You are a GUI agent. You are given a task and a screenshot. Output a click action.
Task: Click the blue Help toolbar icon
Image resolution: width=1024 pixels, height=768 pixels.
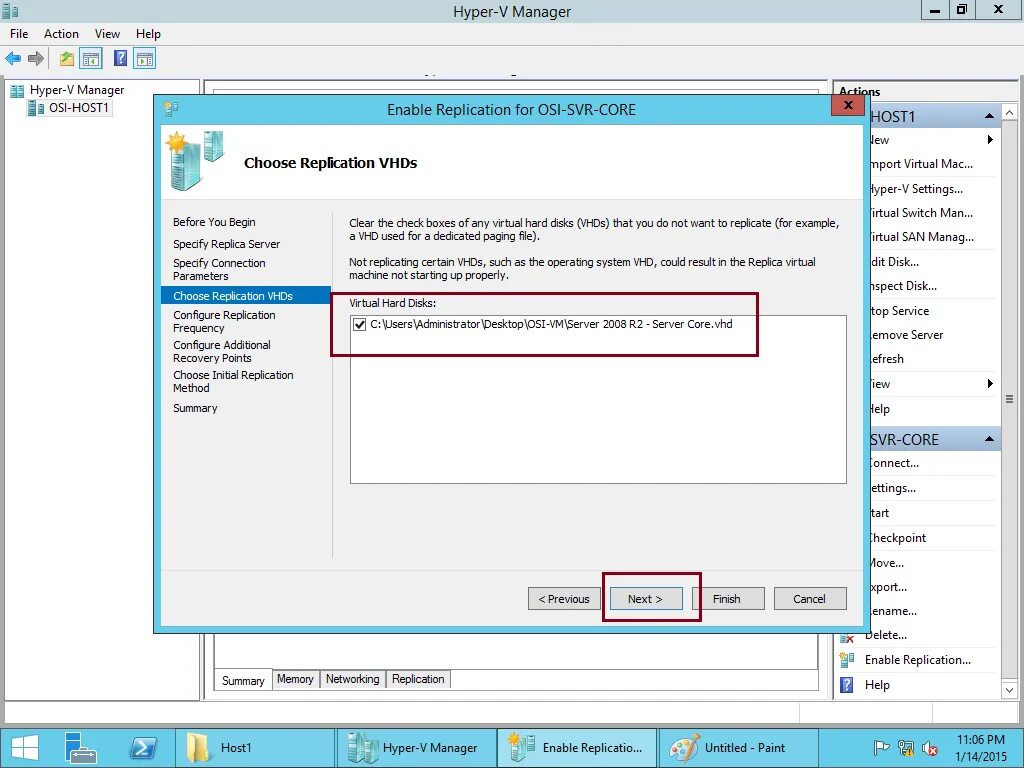(x=120, y=58)
